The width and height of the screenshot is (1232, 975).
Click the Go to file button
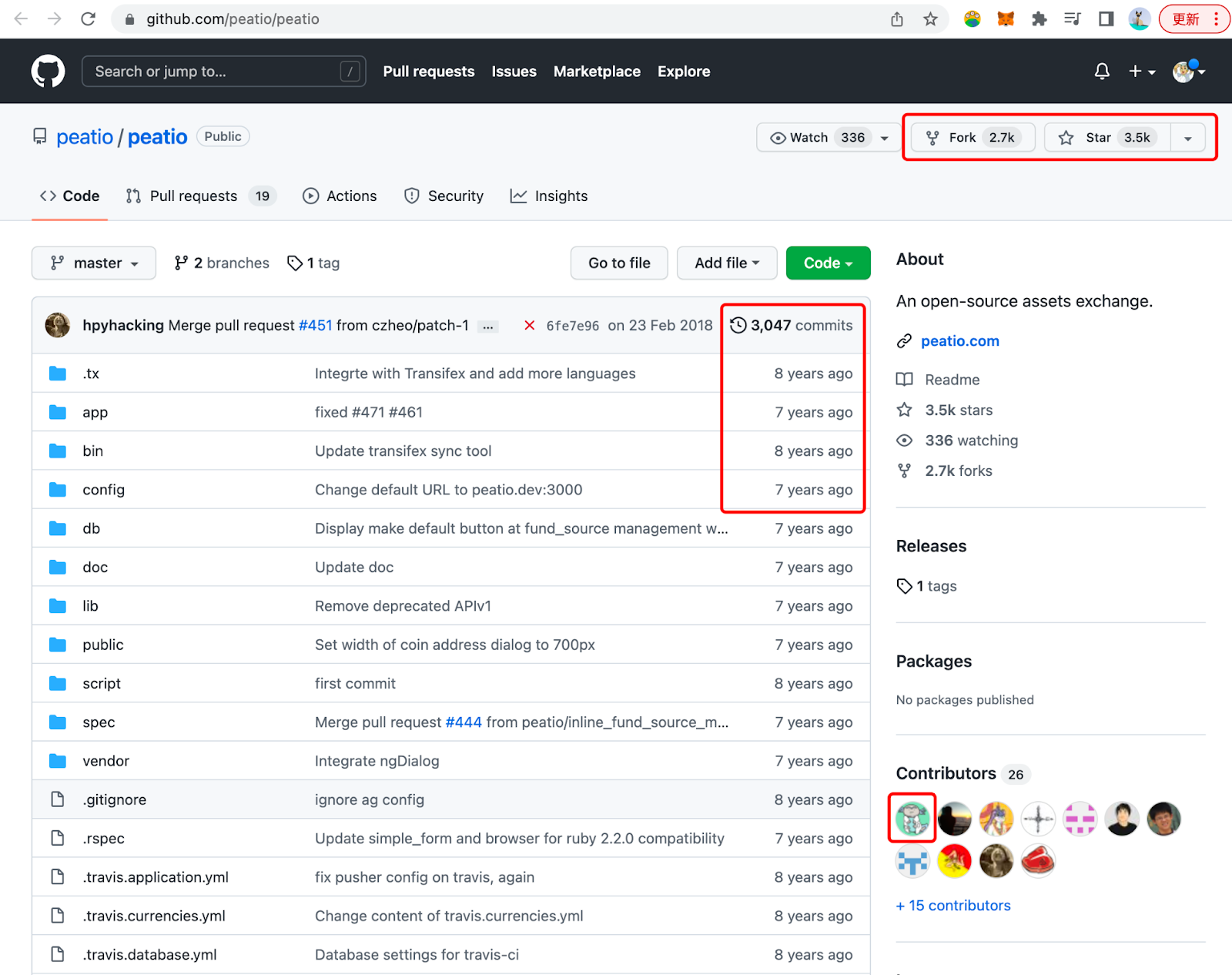(x=619, y=263)
